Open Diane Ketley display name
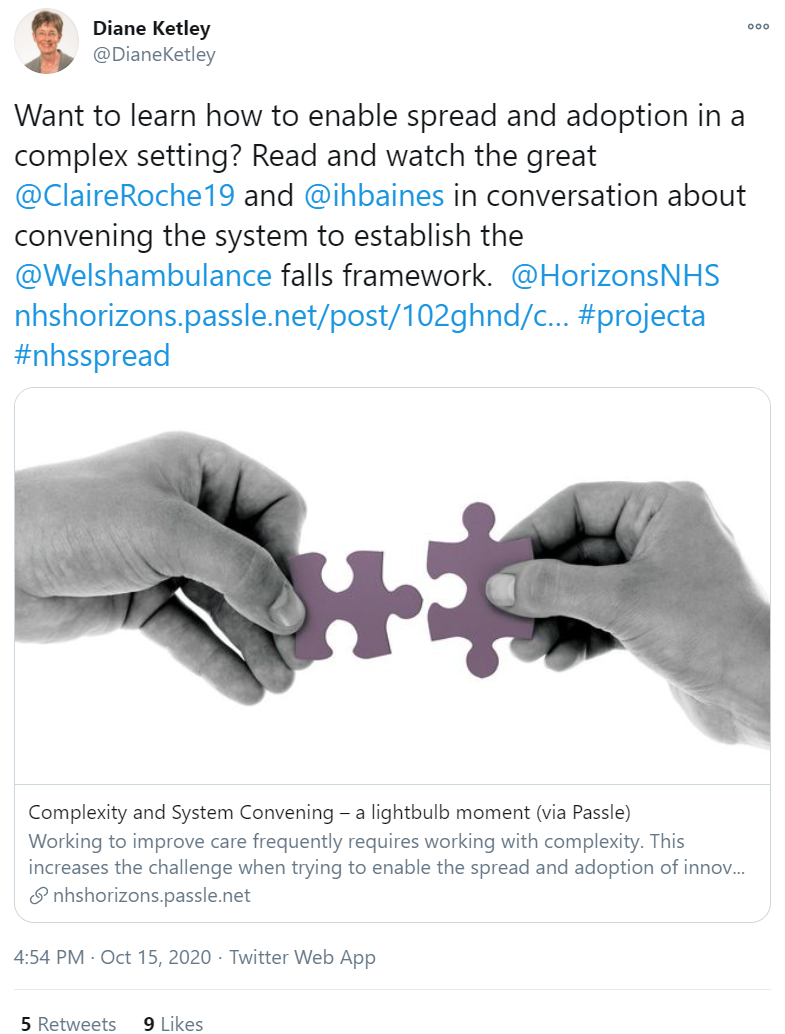 pos(152,28)
